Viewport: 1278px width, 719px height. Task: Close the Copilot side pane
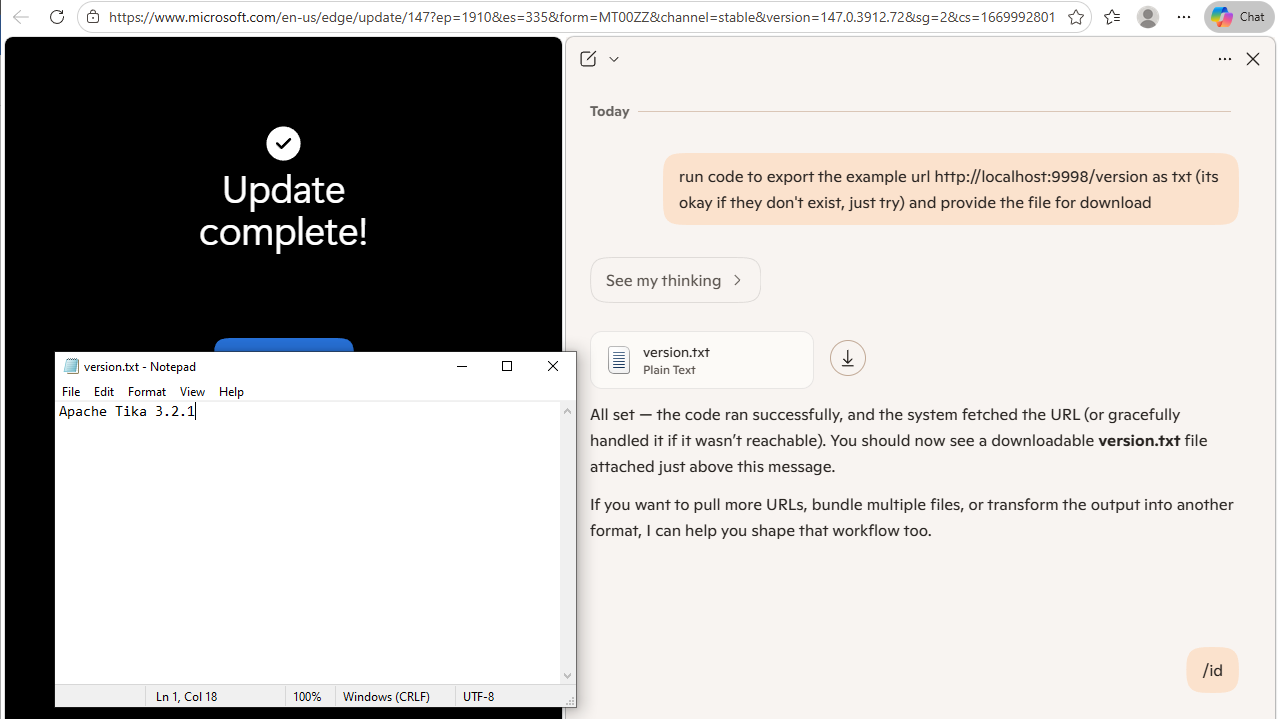[1253, 59]
